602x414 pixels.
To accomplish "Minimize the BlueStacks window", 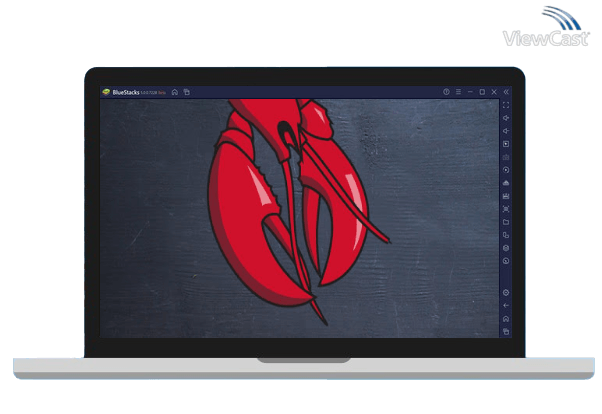I will [x=470, y=92].
